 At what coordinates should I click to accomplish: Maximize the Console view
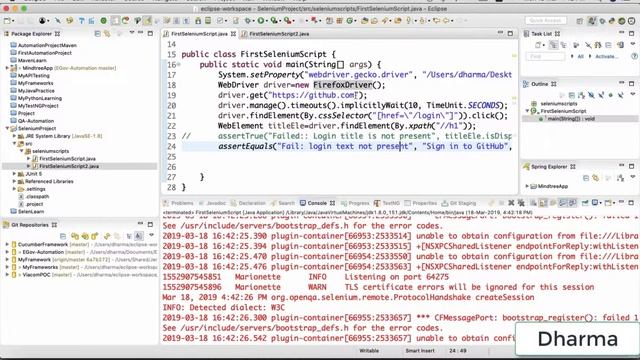(631, 202)
